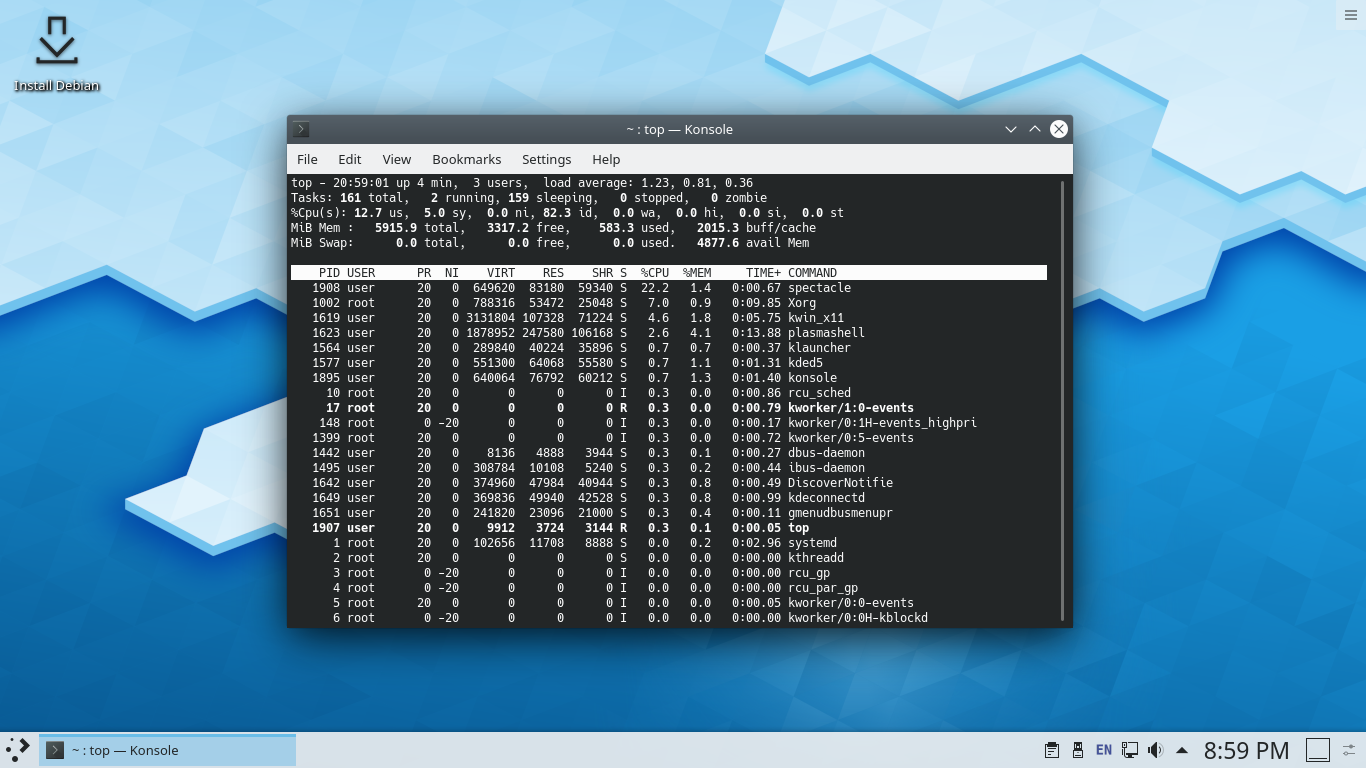The height and width of the screenshot is (768, 1366).
Task: Open Klipper clipboard tool in system tray
Action: 1052,749
